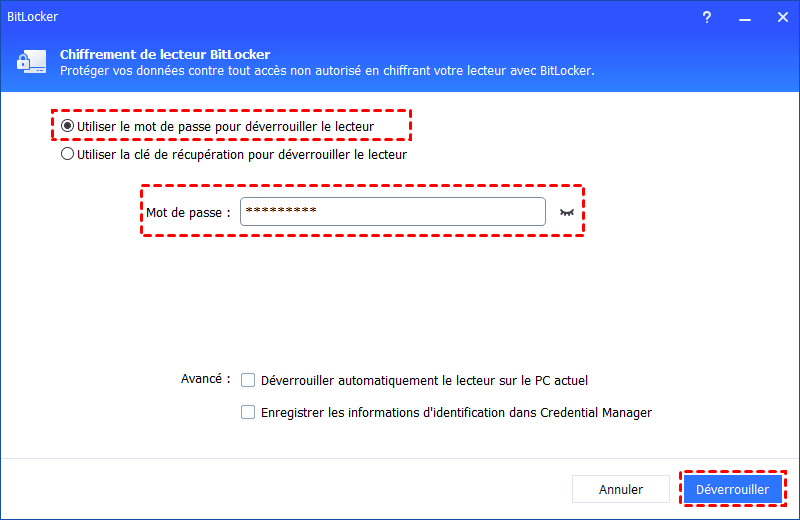Click the 'Mot de passe :' label
Image resolution: width=800 pixels, height=520 pixels.
coord(188,212)
